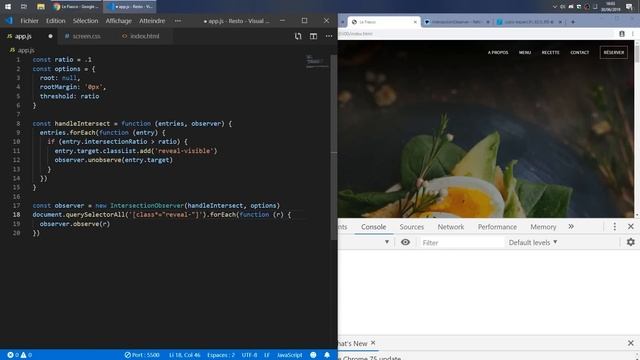Select the Console DevTools tab
The width and height of the screenshot is (640, 360).
pos(373,227)
